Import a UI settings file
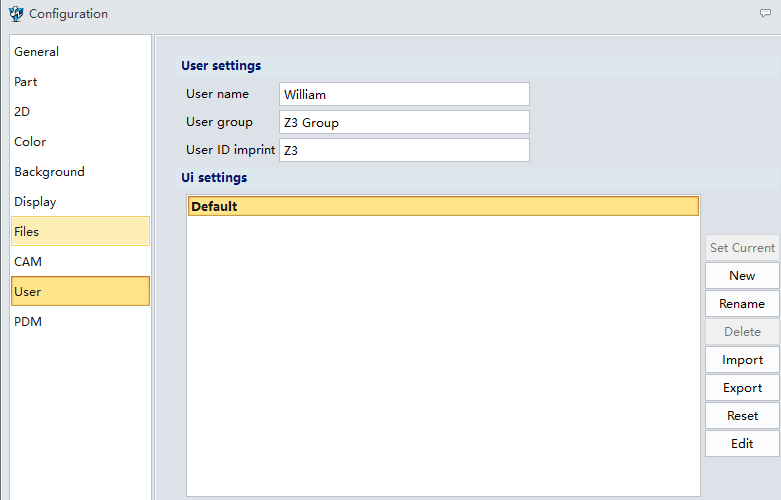The image size is (781, 500). coord(742,360)
